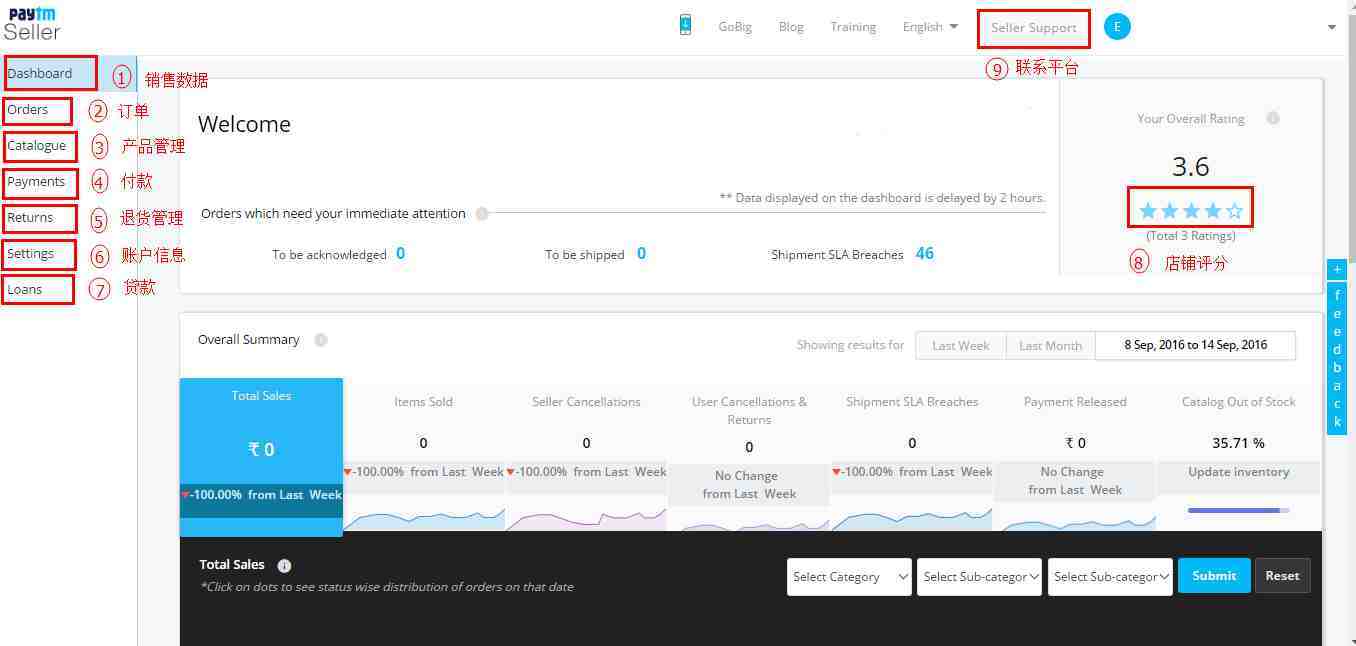The image size is (1356, 646).
Task: Click the Catalog Out of Stock progress bar
Action: (x=1239, y=511)
